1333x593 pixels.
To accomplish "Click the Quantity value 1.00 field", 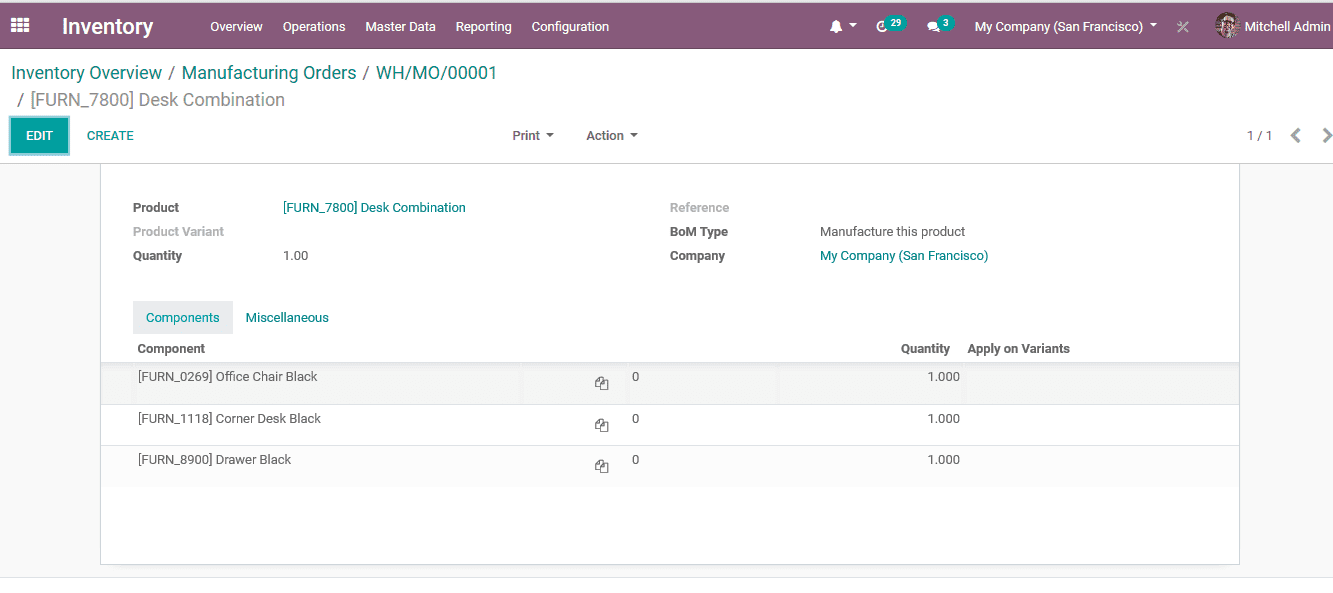I will pos(296,256).
